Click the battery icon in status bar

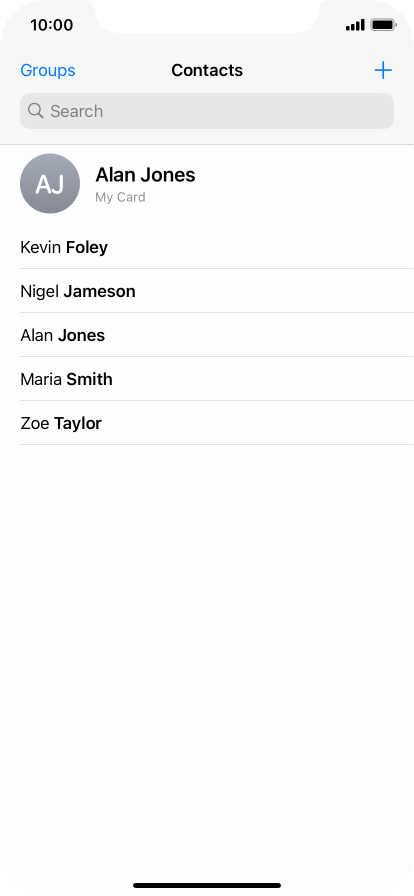pyautogui.click(x=383, y=25)
